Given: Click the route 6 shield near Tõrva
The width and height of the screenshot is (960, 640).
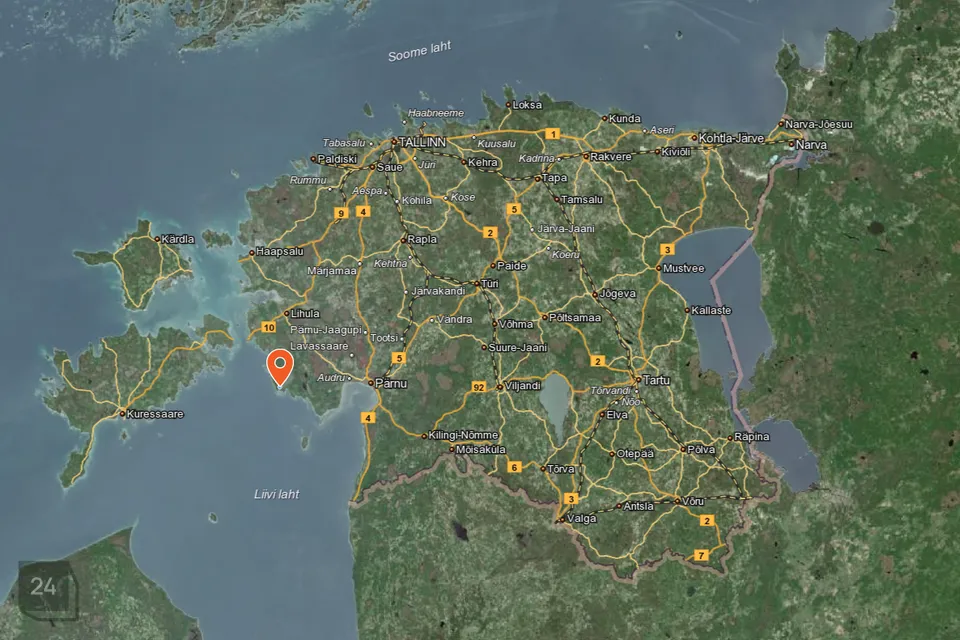Looking at the screenshot, I should (x=515, y=467).
